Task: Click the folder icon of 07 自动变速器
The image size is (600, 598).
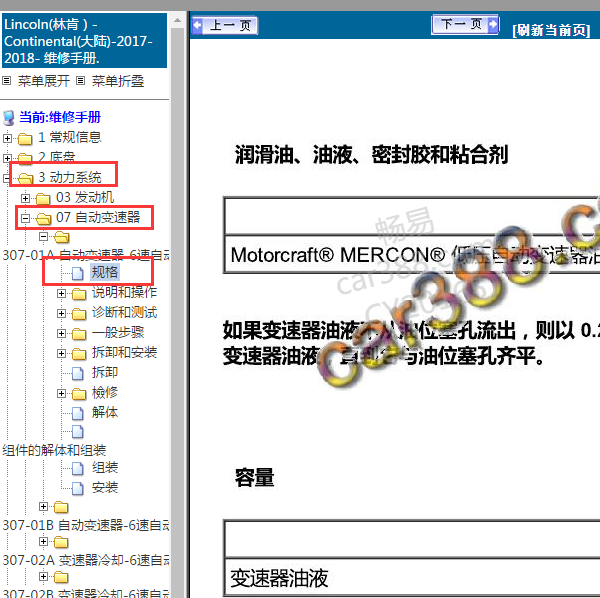Action: (43, 218)
